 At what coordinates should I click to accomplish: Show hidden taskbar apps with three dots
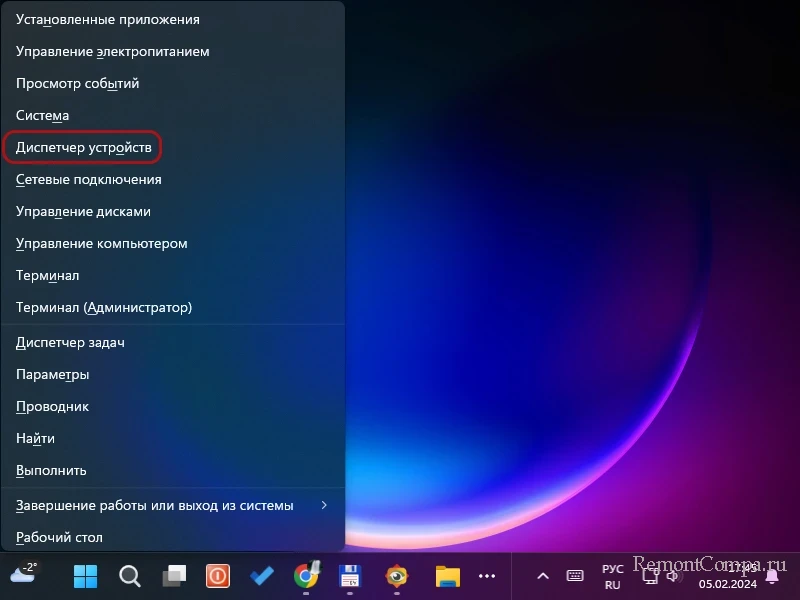487,576
